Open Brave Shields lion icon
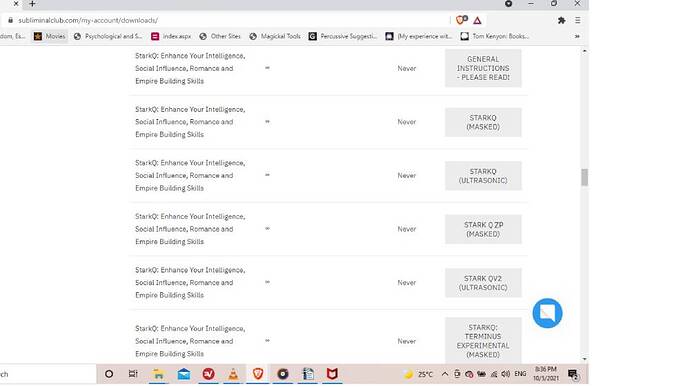 (461, 20)
